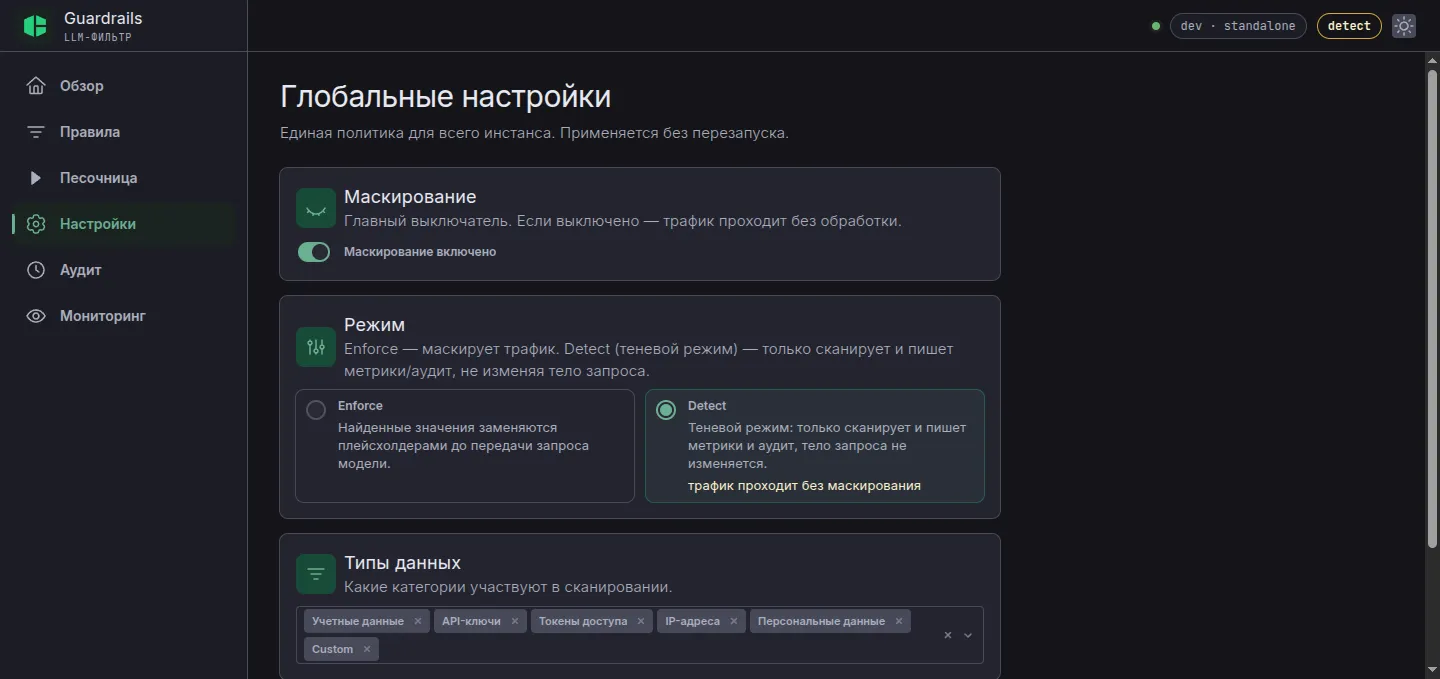Click the Единая политика subtitle text

tap(534, 133)
